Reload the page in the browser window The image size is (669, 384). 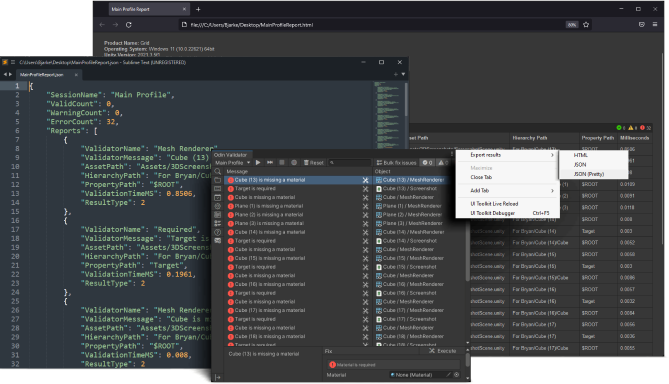click(128, 25)
